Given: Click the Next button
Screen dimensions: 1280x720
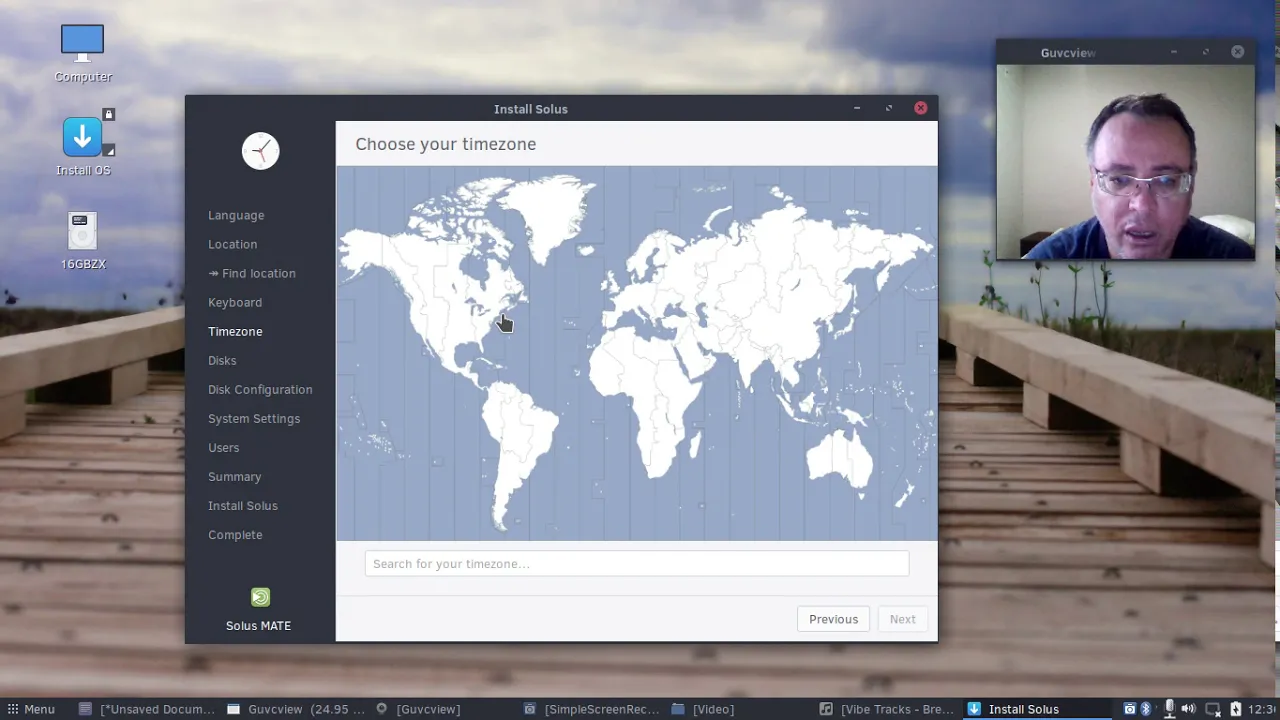Looking at the screenshot, I should [902, 619].
